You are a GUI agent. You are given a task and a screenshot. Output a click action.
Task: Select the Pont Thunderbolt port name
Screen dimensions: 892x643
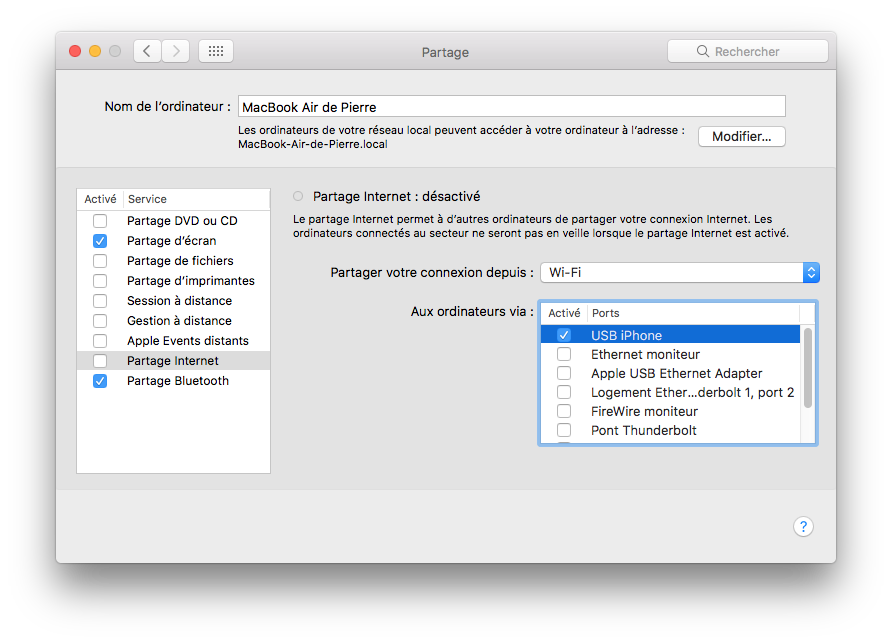(x=643, y=430)
